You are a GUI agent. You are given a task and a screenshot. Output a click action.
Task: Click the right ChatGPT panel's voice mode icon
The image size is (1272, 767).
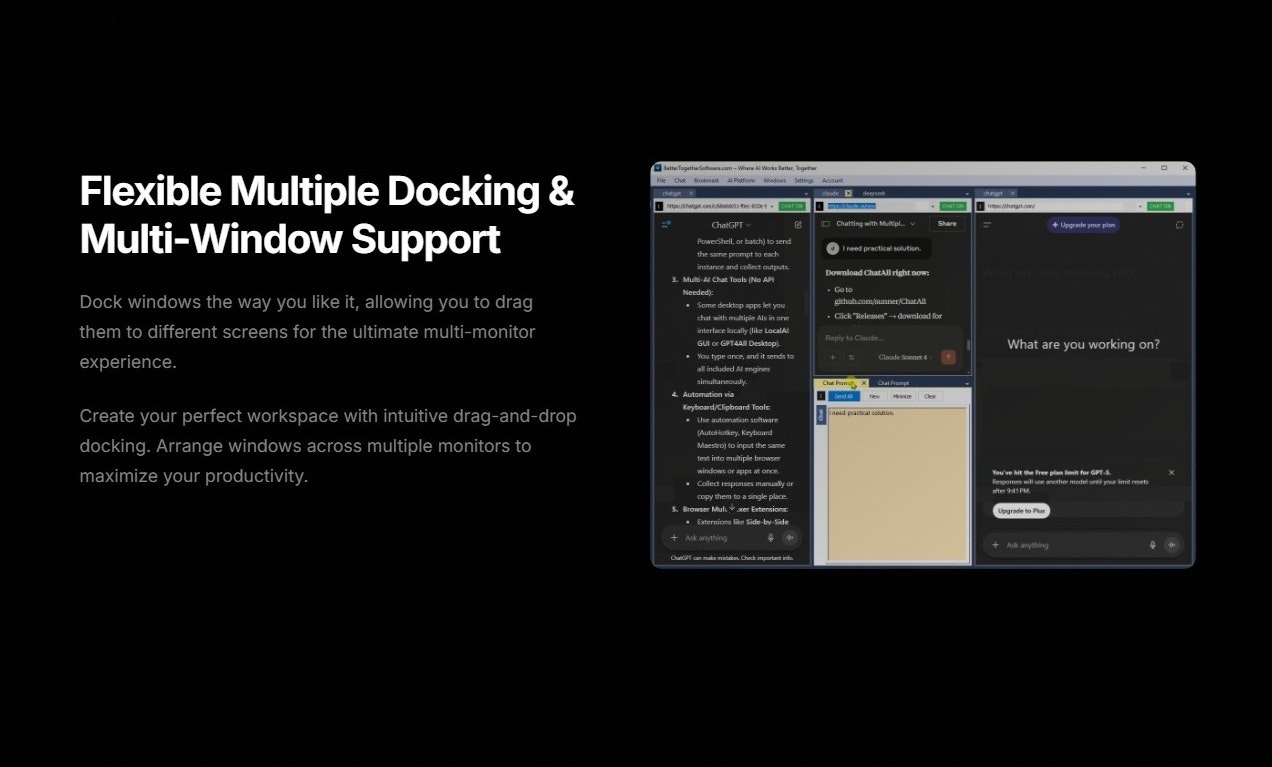click(1172, 545)
